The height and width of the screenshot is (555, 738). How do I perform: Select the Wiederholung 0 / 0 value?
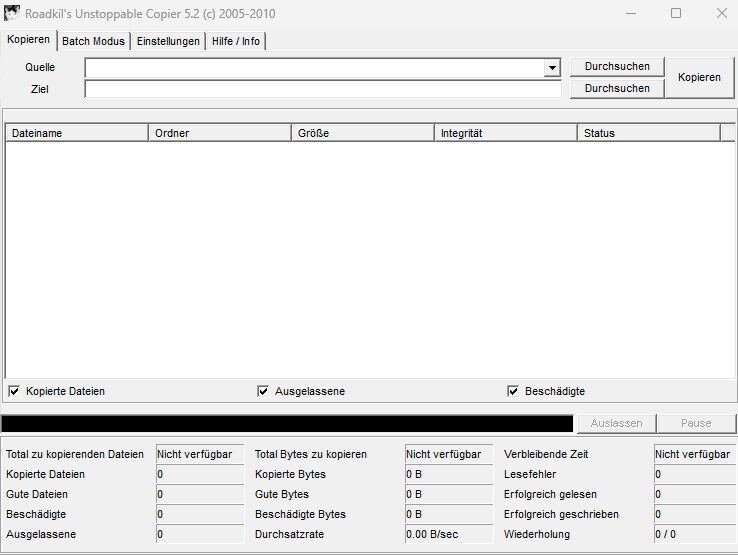(695, 534)
